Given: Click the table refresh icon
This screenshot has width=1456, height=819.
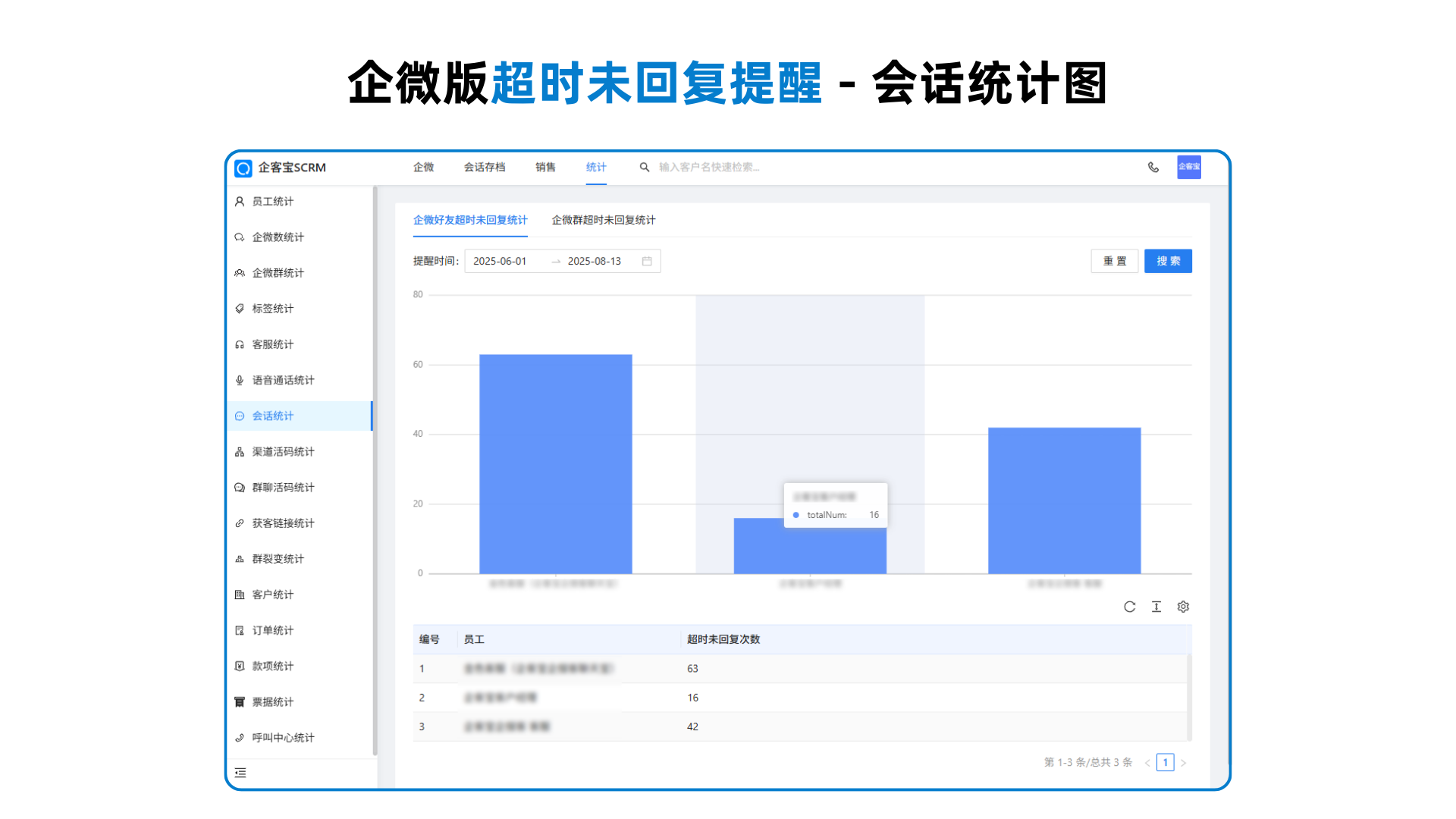Looking at the screenshot, I should 1129,607.
